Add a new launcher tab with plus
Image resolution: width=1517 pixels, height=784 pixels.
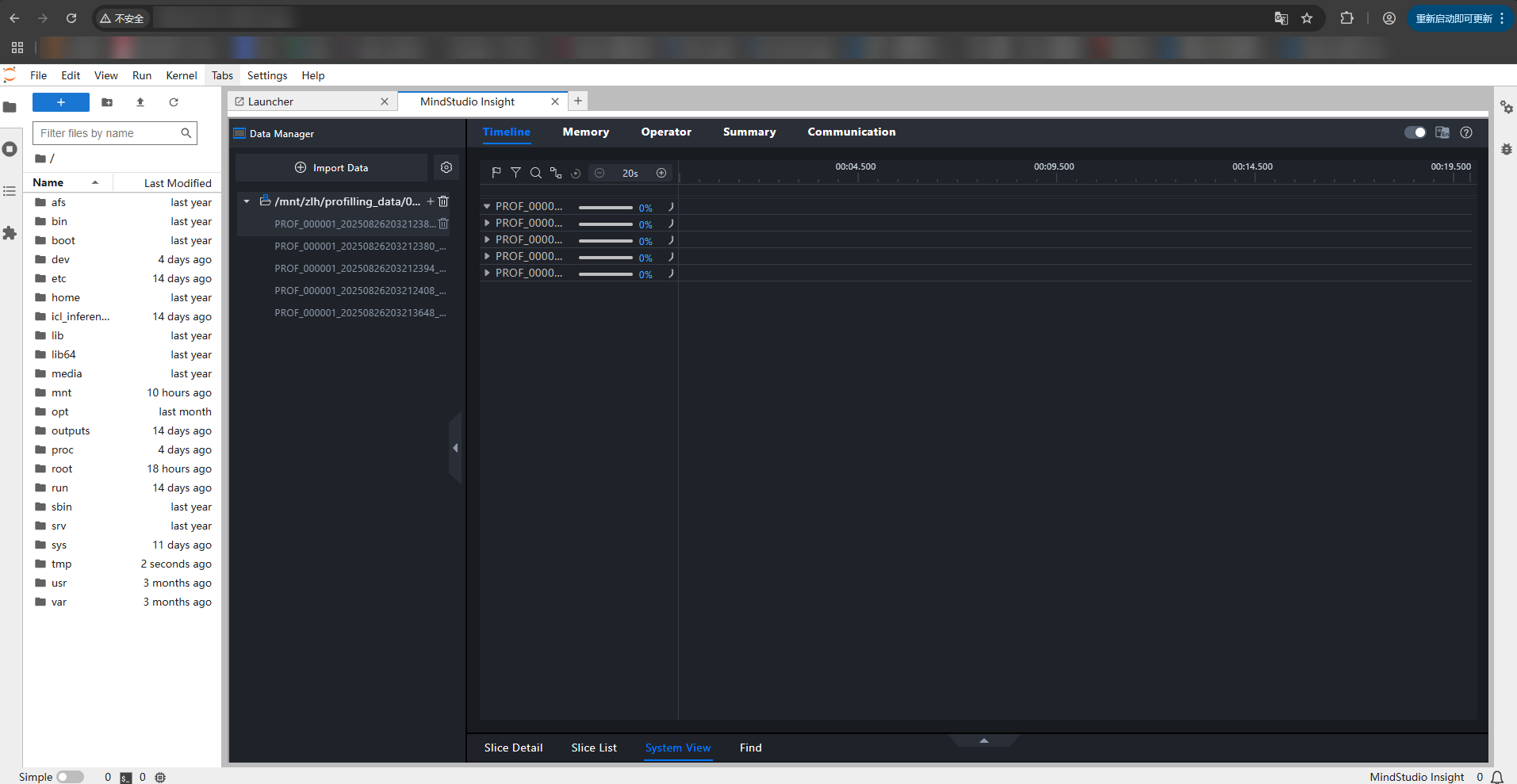pos(578,101)
